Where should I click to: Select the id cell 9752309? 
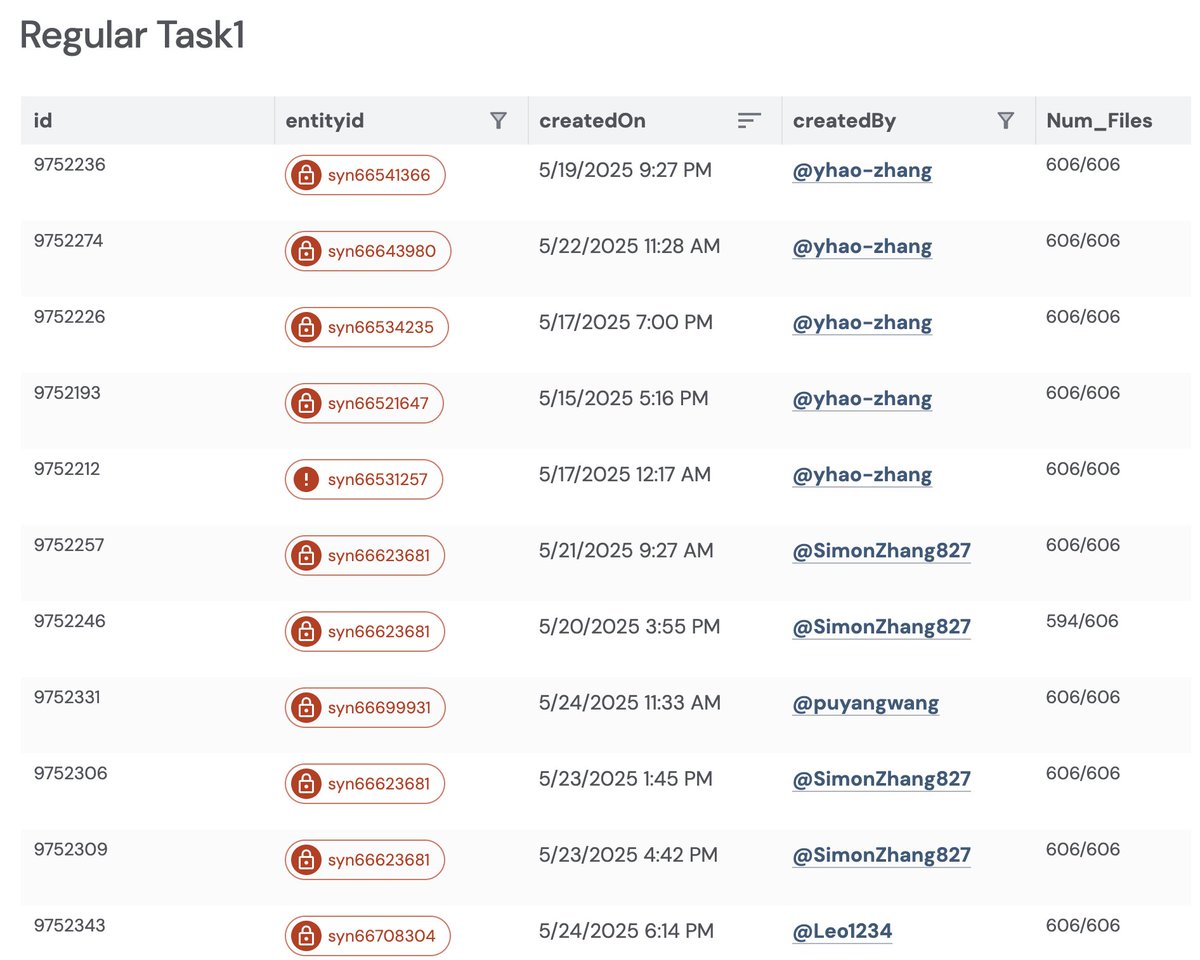pyautogui.click(x=70, y=848)
